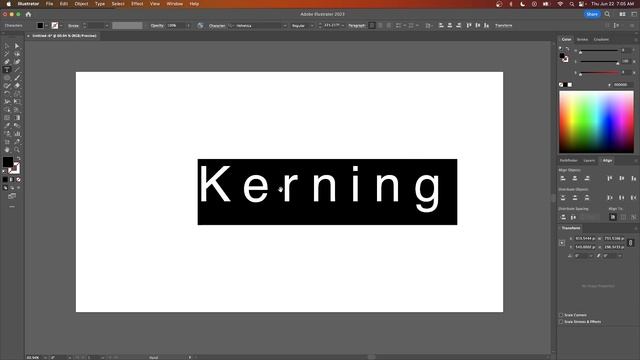Image resolution: width=640 pixels, height=360 pixels.
Task: Click the reference point locator in Transform
Action: 562,243
